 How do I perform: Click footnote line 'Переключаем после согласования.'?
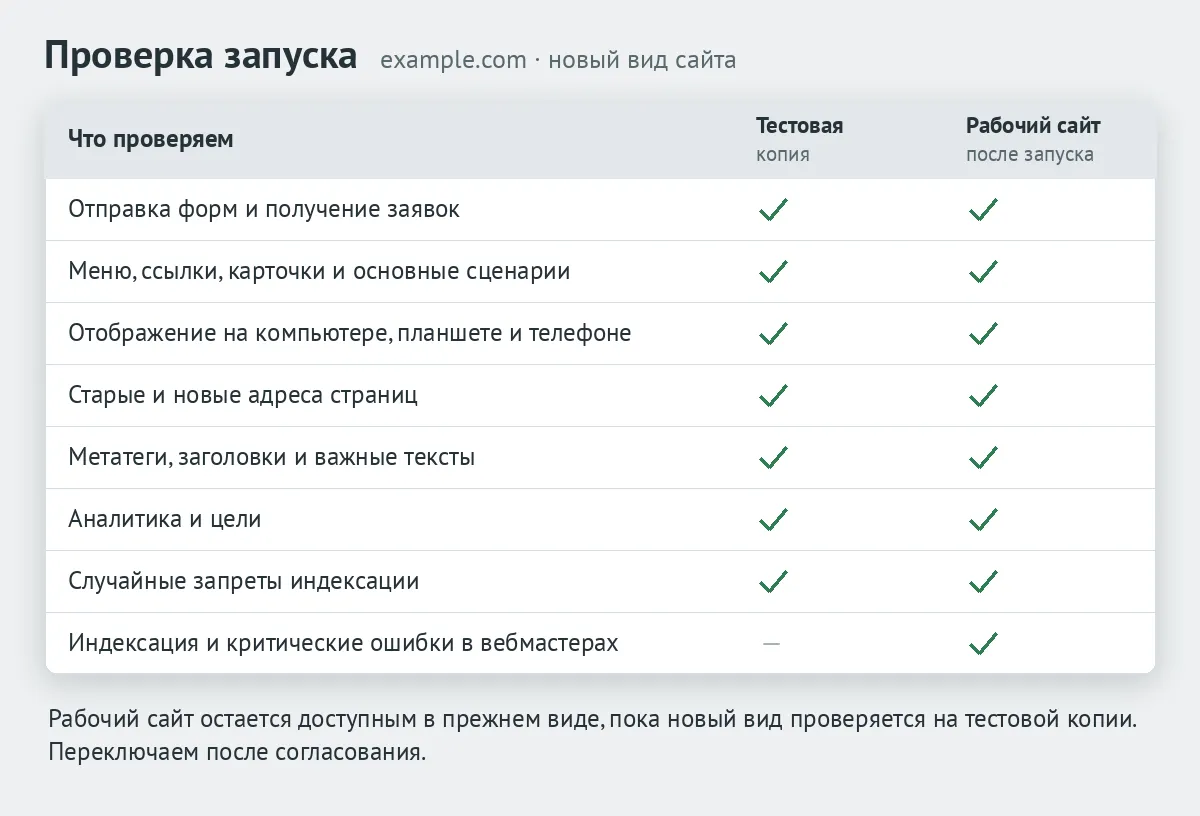(x=237, y=752)
